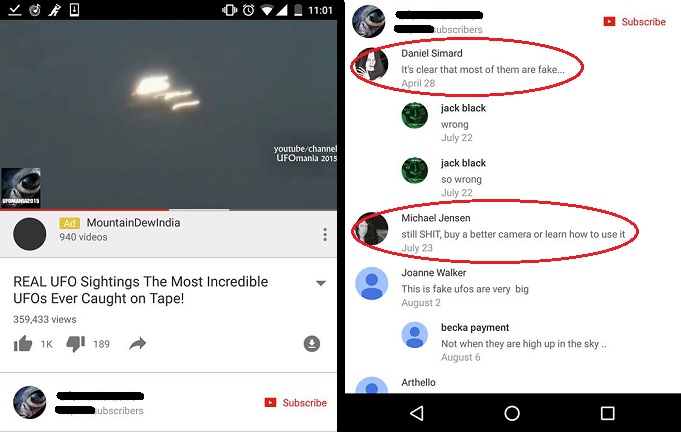Tap the thumbs down dislike icon

point(76,344)
